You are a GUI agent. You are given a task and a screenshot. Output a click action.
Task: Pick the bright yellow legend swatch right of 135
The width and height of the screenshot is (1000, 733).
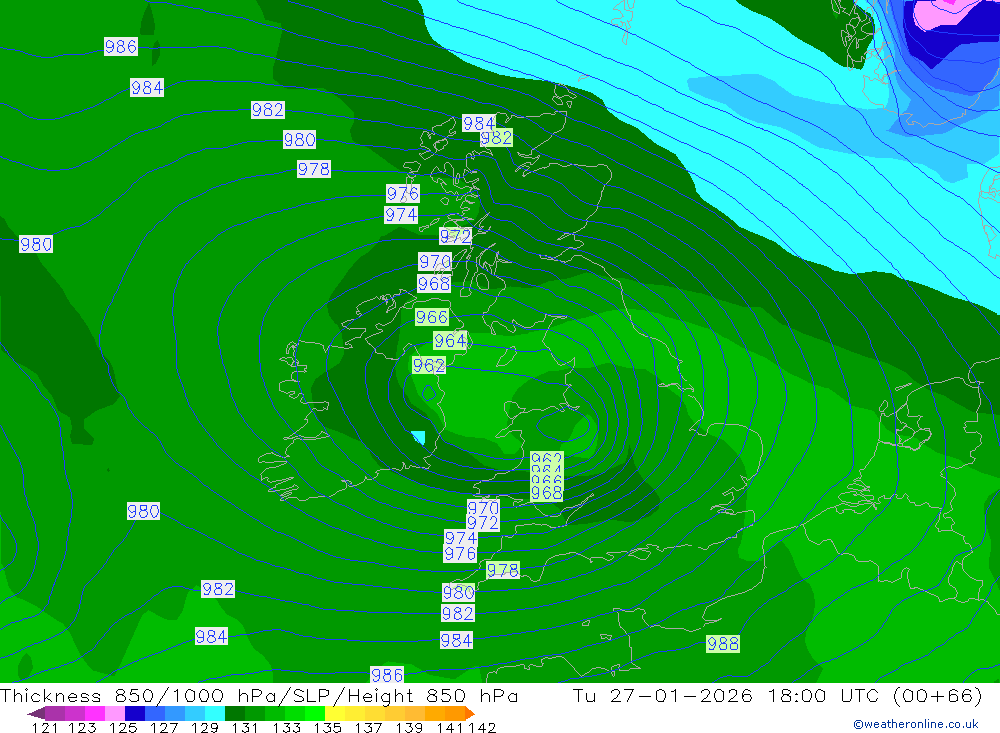(335, 713)
